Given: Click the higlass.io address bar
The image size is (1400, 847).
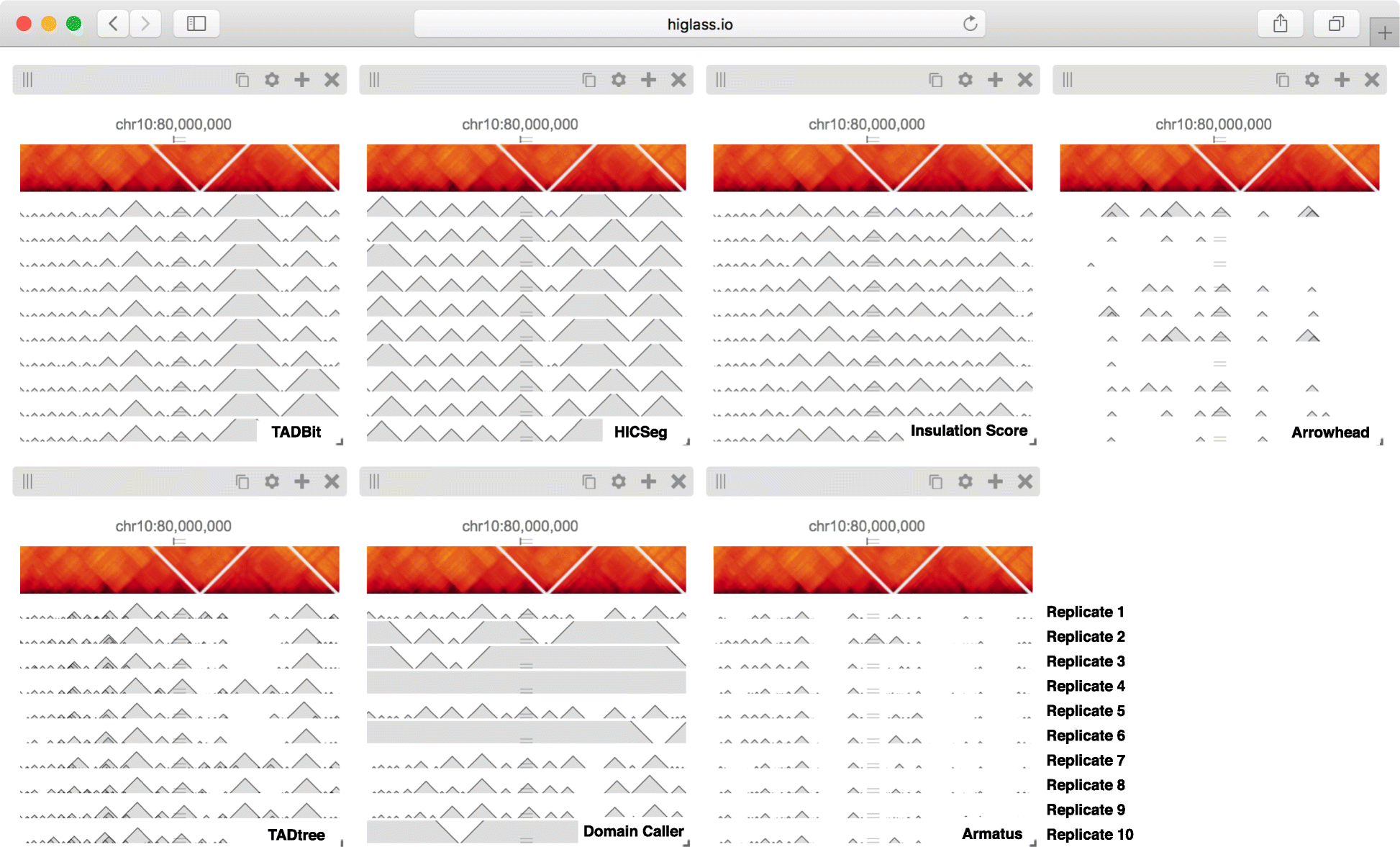Looking at the screenshot, I should (x=699, y=24).
